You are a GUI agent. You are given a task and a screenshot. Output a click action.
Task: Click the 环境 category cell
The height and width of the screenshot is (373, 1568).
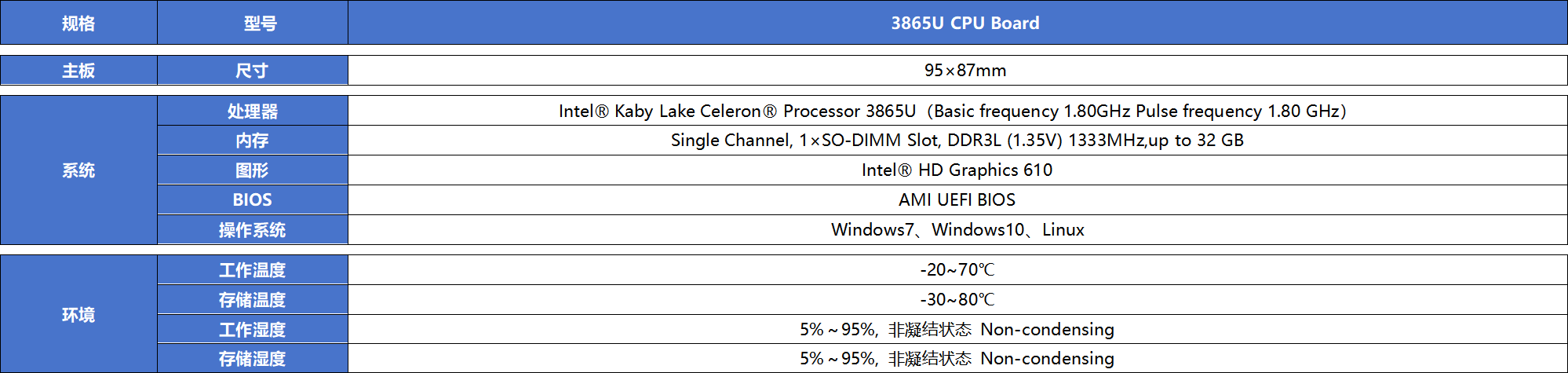78,314
